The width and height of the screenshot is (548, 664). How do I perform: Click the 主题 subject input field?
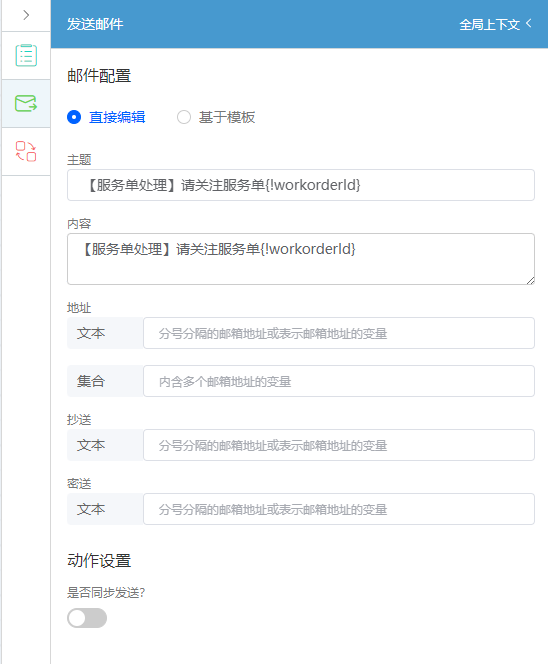(301, 185)
